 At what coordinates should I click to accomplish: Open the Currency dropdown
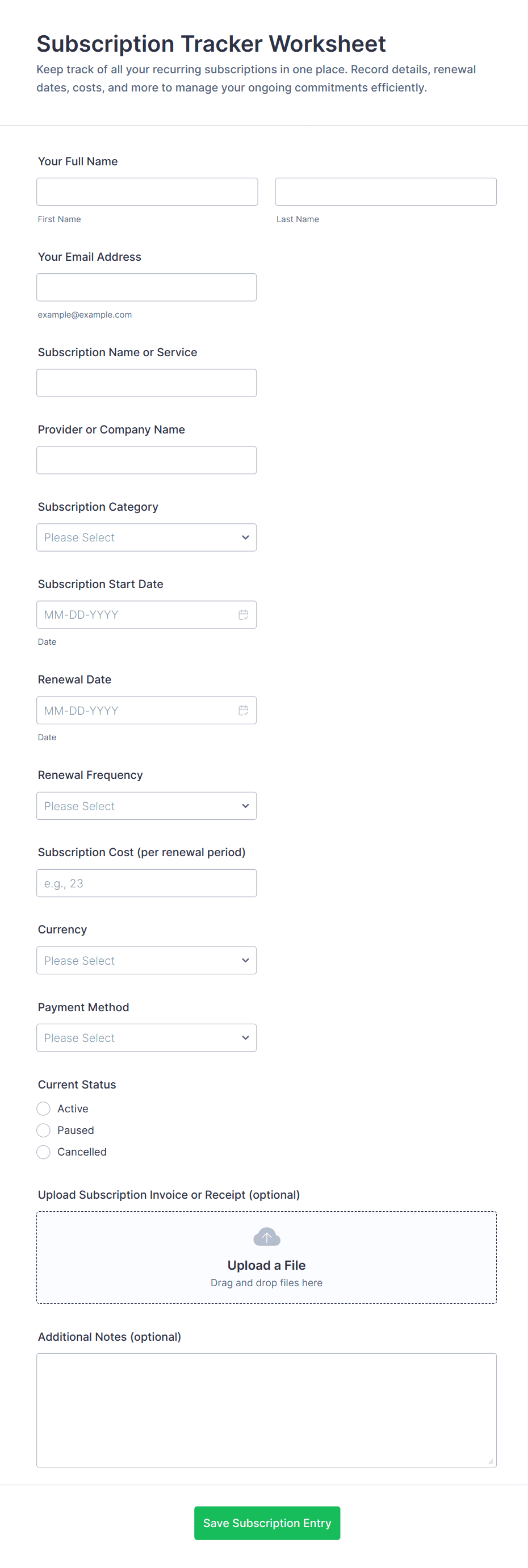[x=146, y=960]
